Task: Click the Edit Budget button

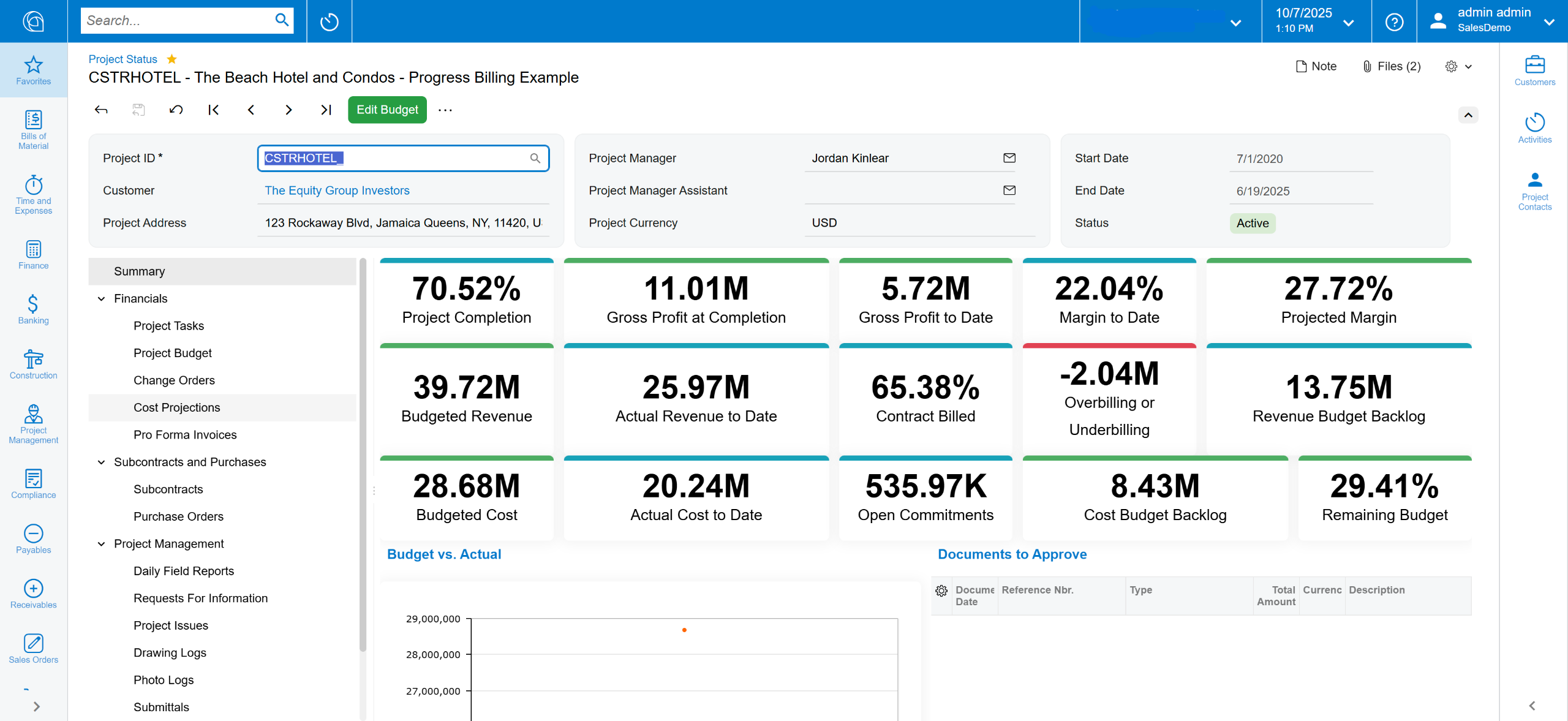Action: pos(387,110)
